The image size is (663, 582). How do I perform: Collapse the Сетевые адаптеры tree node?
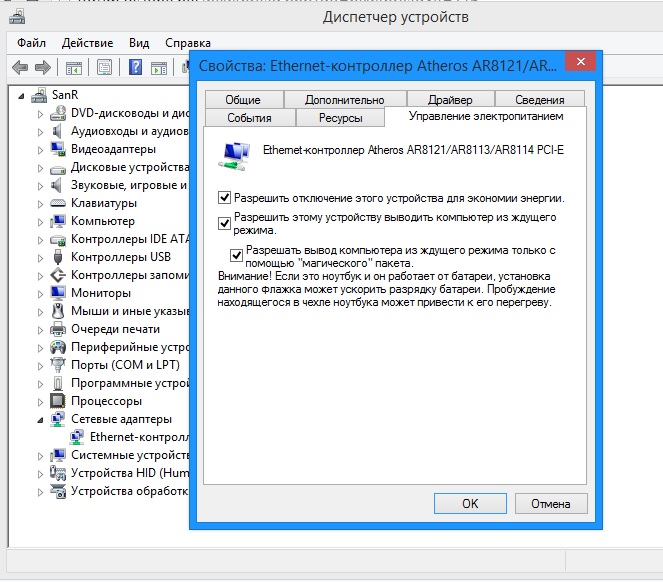(x=41, y=420)
